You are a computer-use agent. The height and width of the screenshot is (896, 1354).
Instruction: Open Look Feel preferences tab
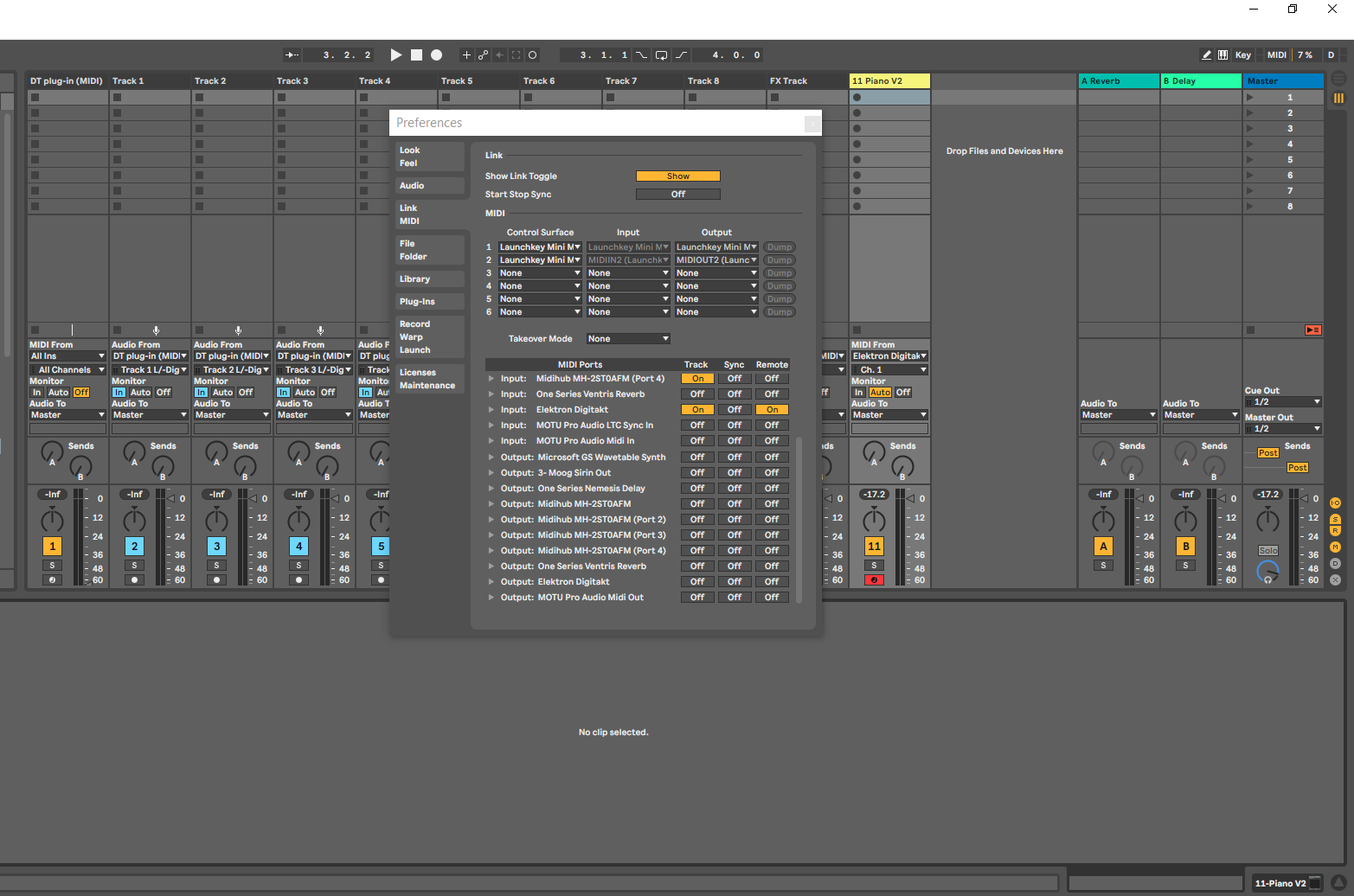[x=430, y=157]
